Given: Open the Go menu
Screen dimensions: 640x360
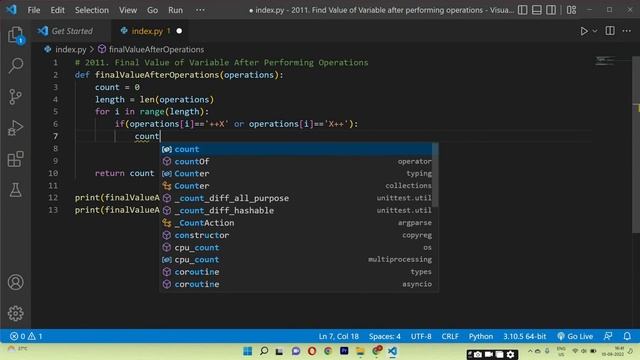Looking at the screenshot, I should (x=152, y=10).
